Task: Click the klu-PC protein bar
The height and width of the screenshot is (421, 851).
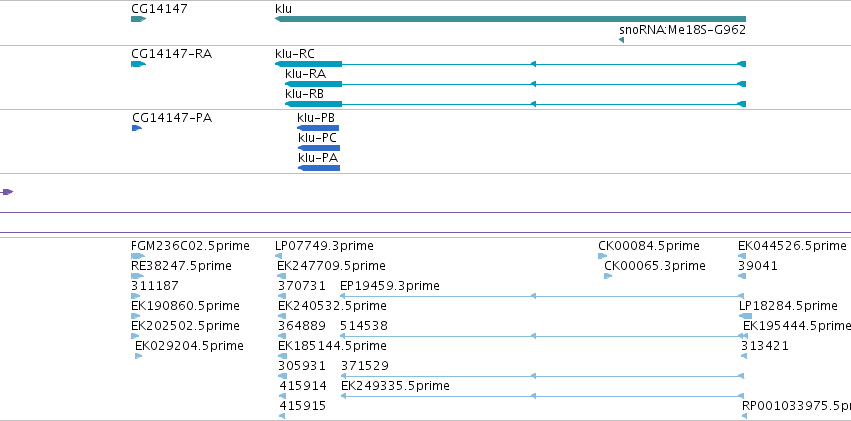Action: click(x=319, y=148)
